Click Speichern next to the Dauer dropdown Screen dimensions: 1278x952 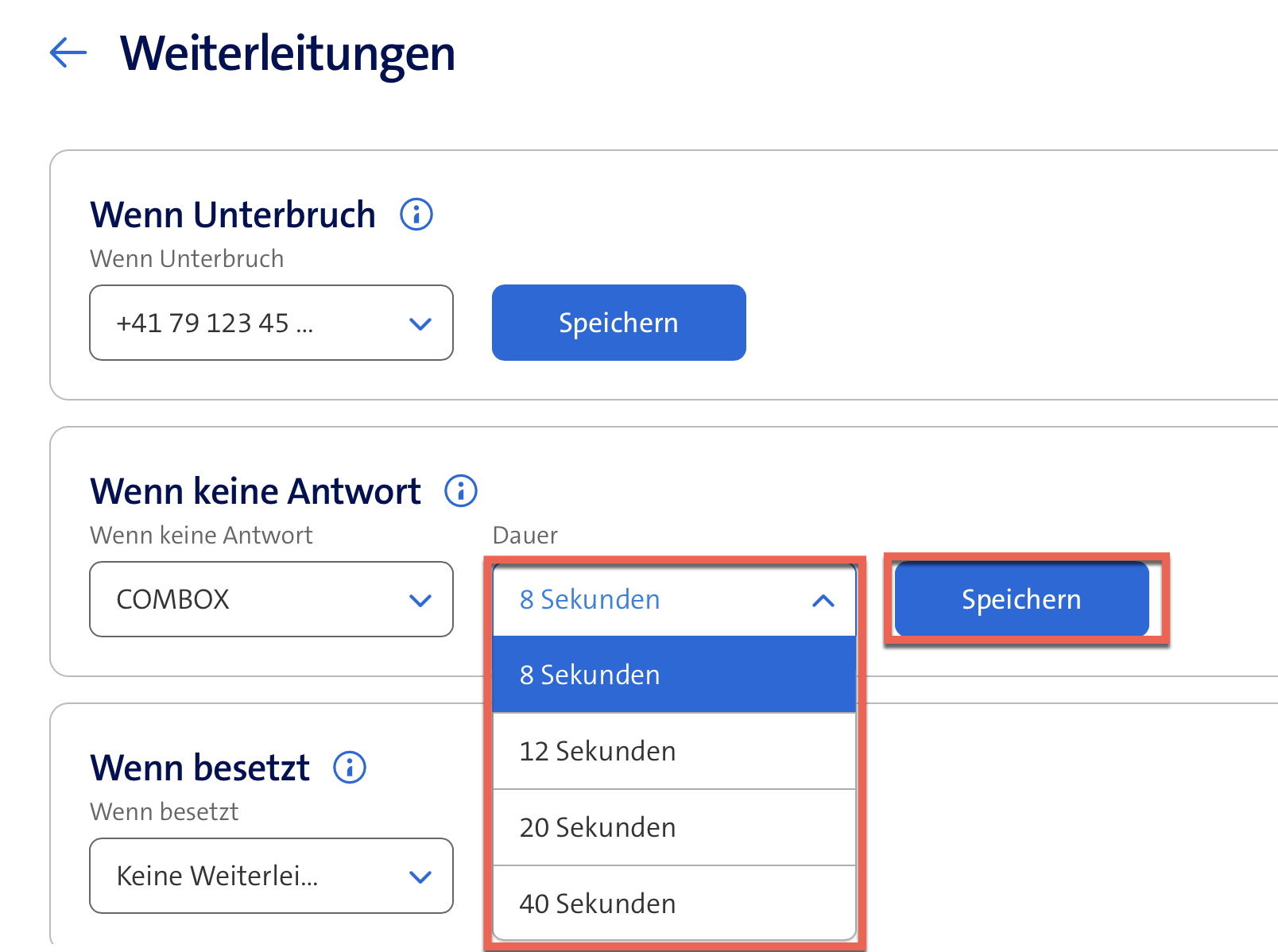click(1021, 599)
